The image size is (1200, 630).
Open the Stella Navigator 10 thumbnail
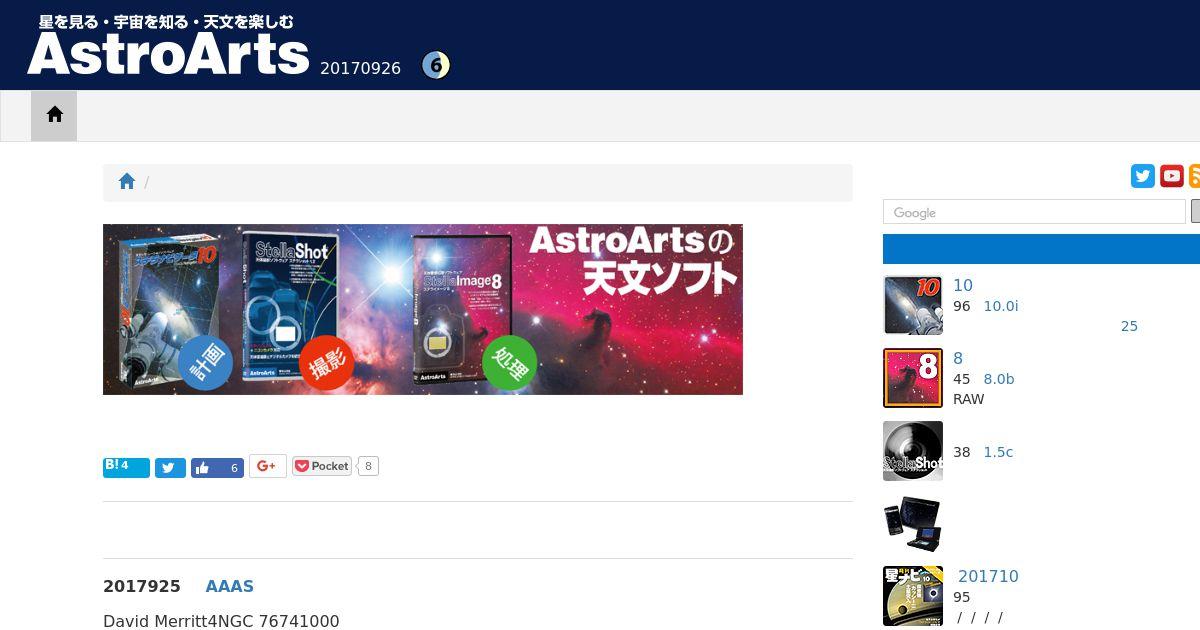point(913,305)
